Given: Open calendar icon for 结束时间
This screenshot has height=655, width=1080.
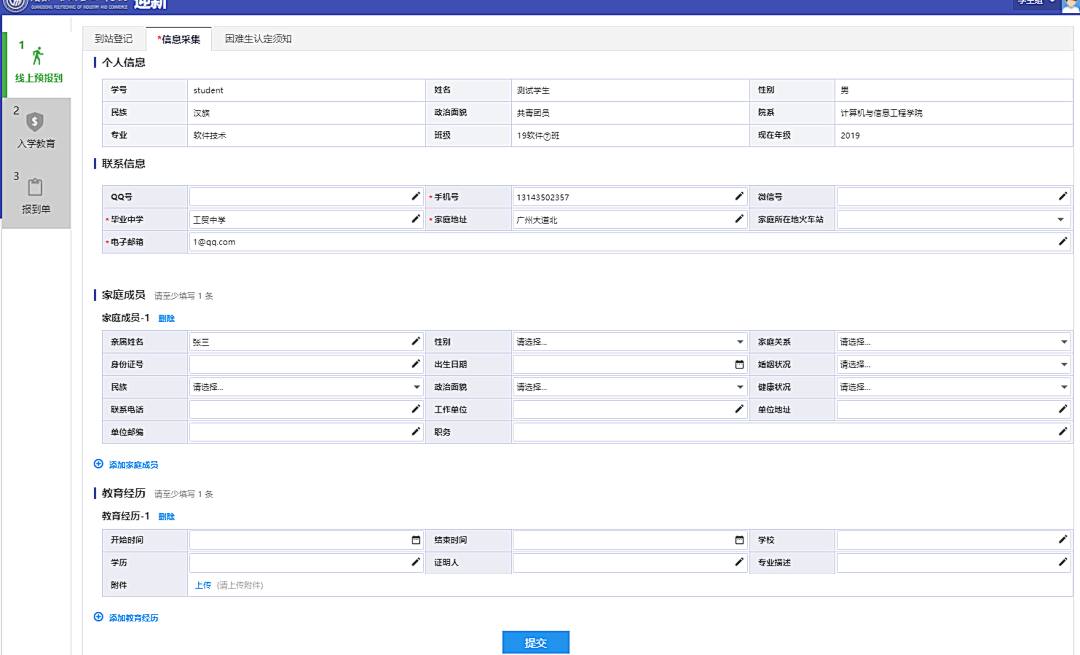Looking at the screenshot, I should pos(739,540).
